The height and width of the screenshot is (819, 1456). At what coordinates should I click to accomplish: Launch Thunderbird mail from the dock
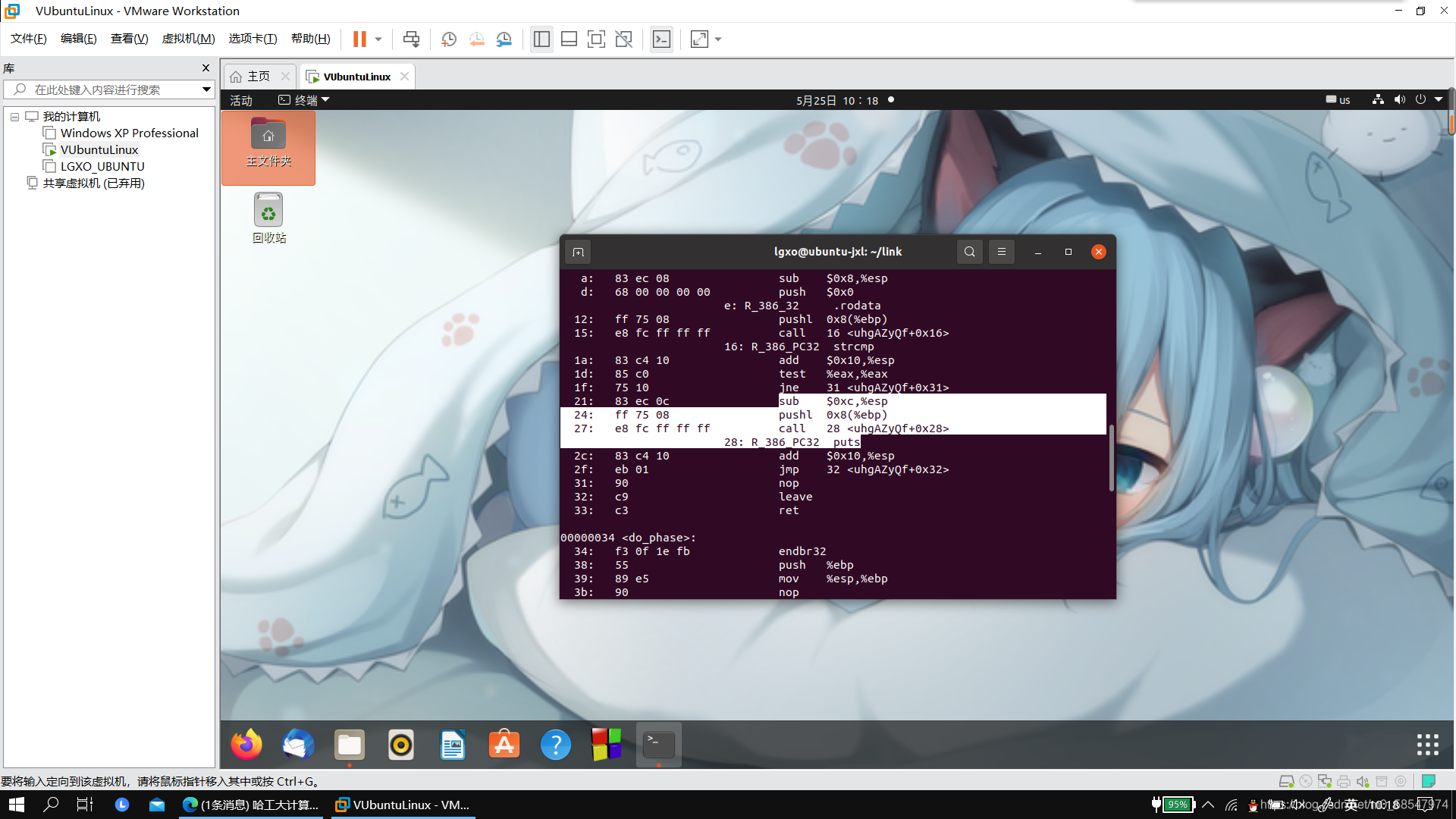(x=298, y=745)
